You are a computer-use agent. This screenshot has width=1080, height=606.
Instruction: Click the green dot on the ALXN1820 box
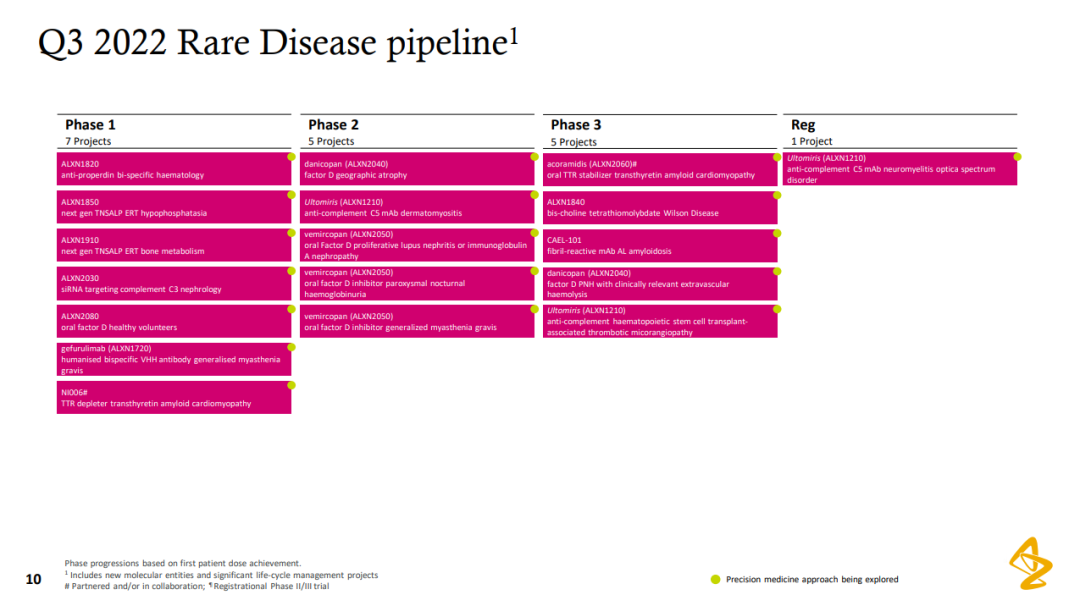point(291,157)
